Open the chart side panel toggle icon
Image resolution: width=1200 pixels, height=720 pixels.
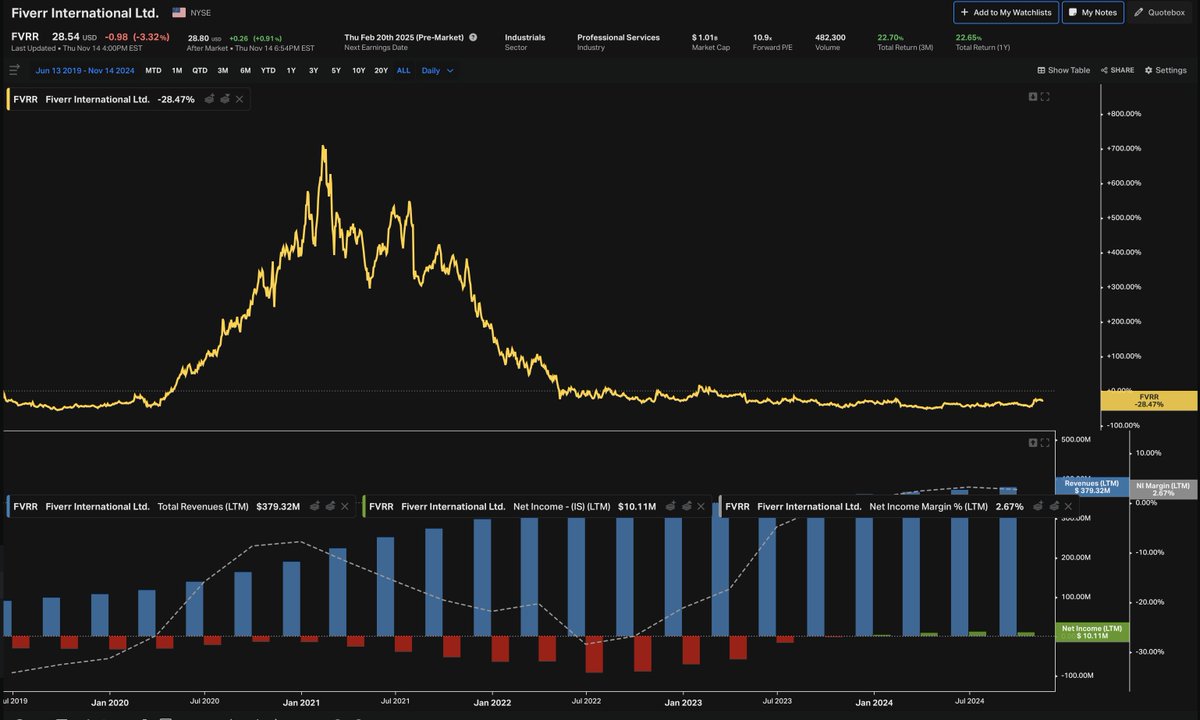coord(14,70)
